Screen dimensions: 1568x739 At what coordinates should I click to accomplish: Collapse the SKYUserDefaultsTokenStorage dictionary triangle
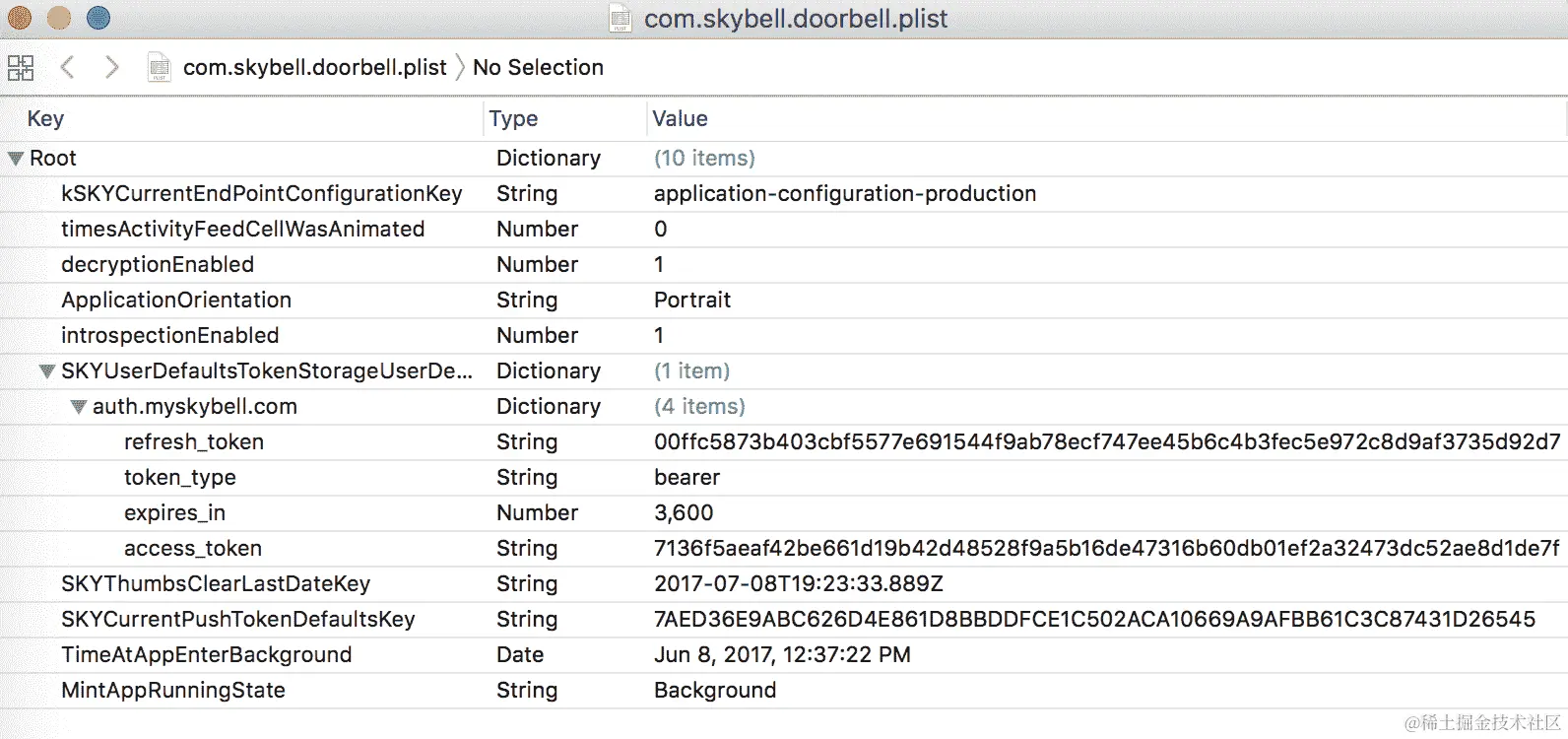point(46,371)
